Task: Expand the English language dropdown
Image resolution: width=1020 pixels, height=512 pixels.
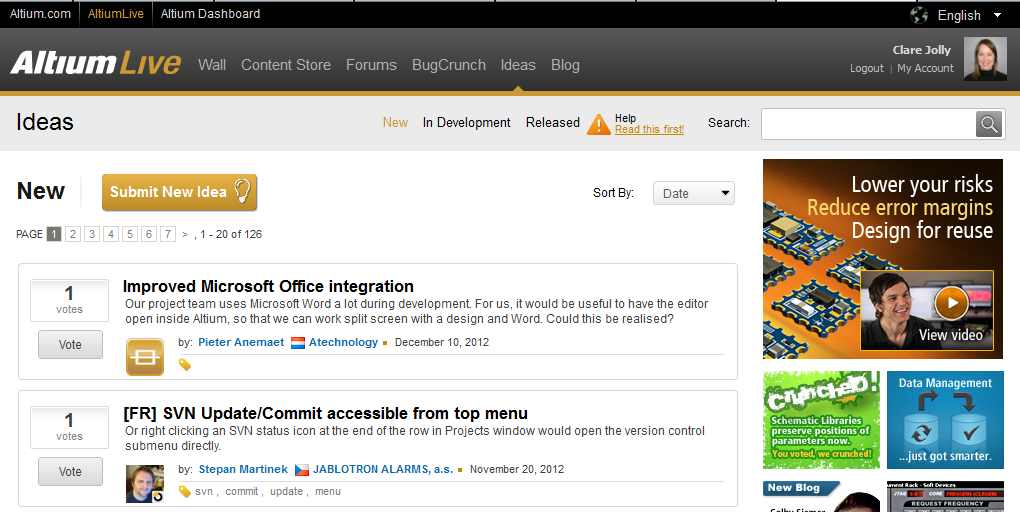Action: coord(997,15)
